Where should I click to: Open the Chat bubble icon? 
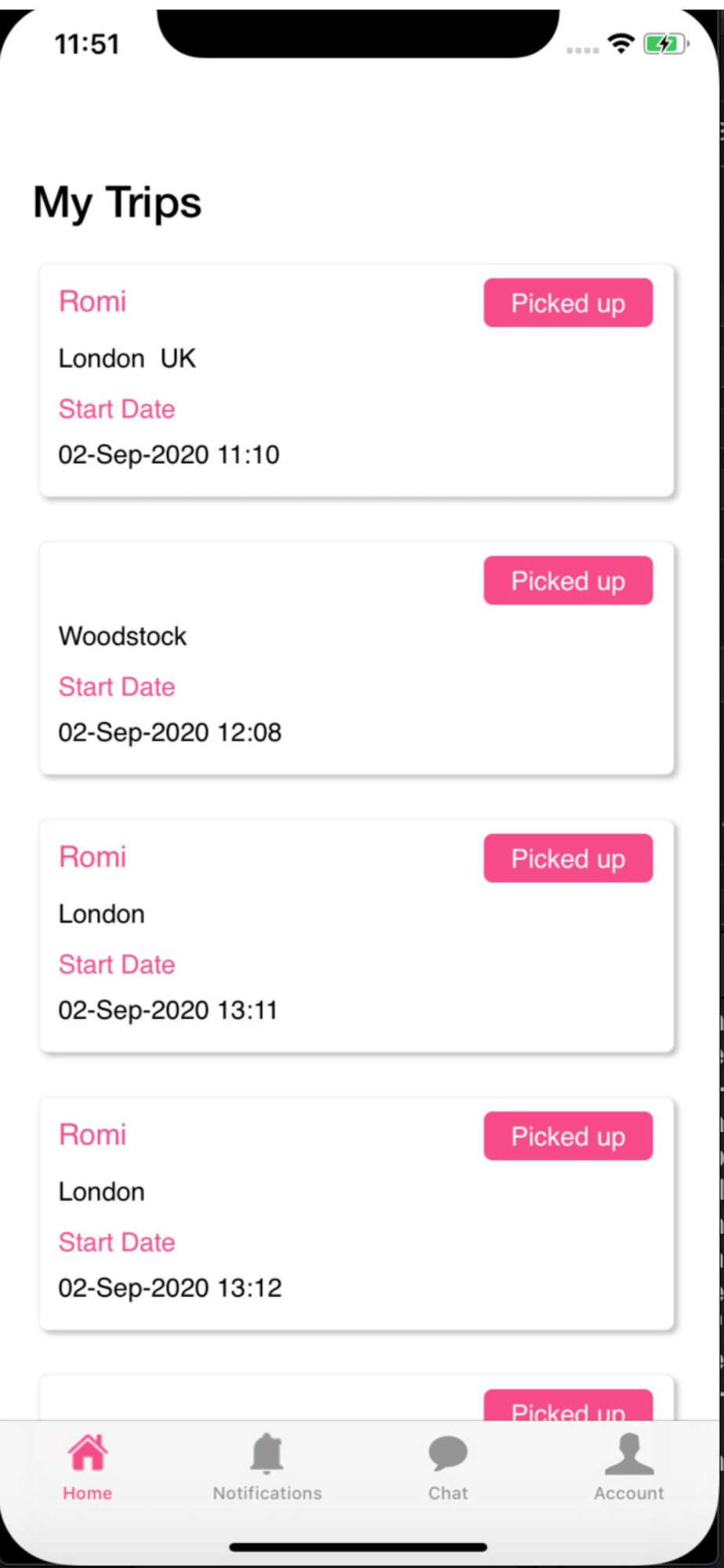coord(448,1454)
